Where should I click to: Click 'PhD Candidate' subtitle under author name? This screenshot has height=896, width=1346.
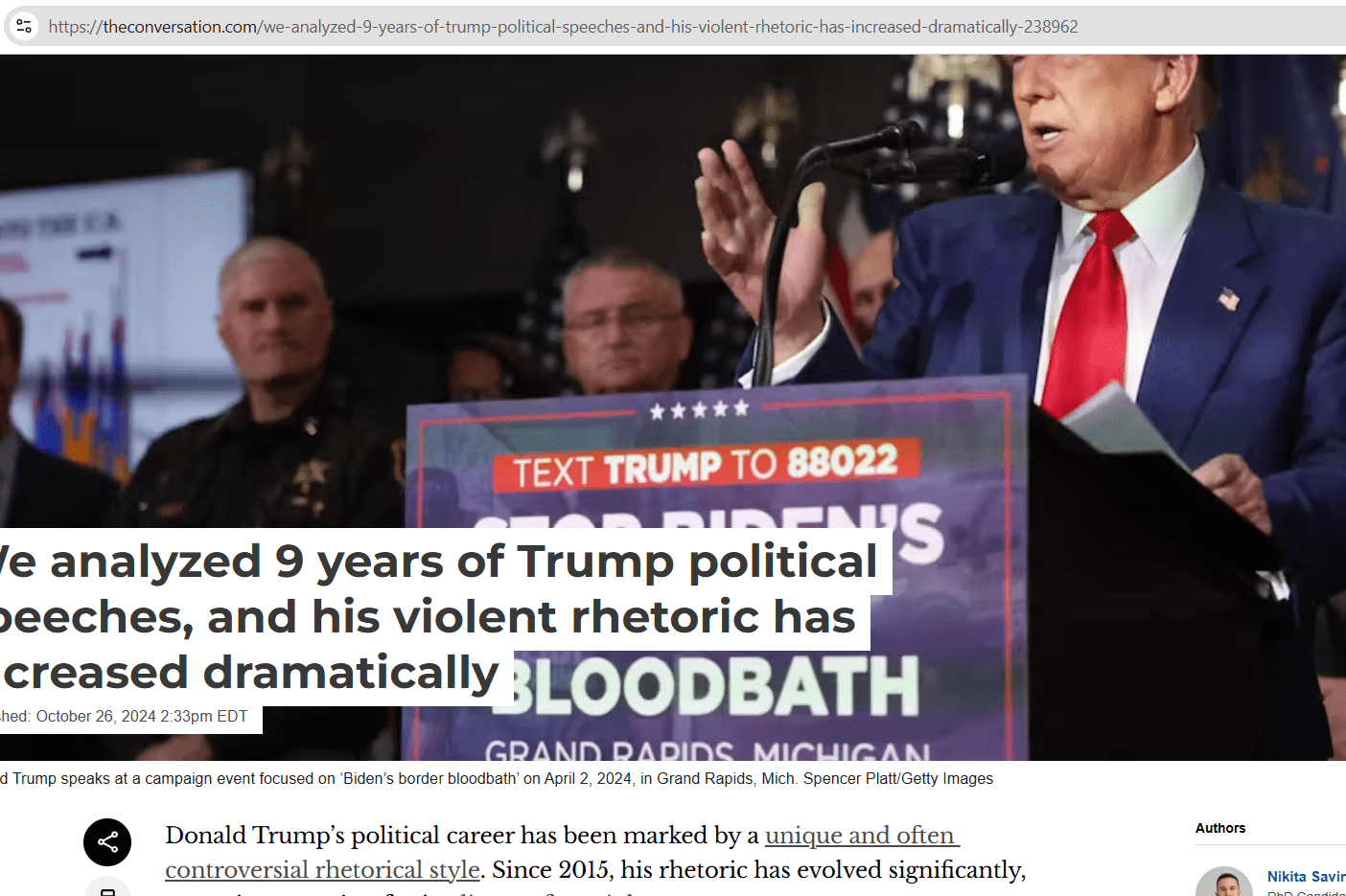1306,893
